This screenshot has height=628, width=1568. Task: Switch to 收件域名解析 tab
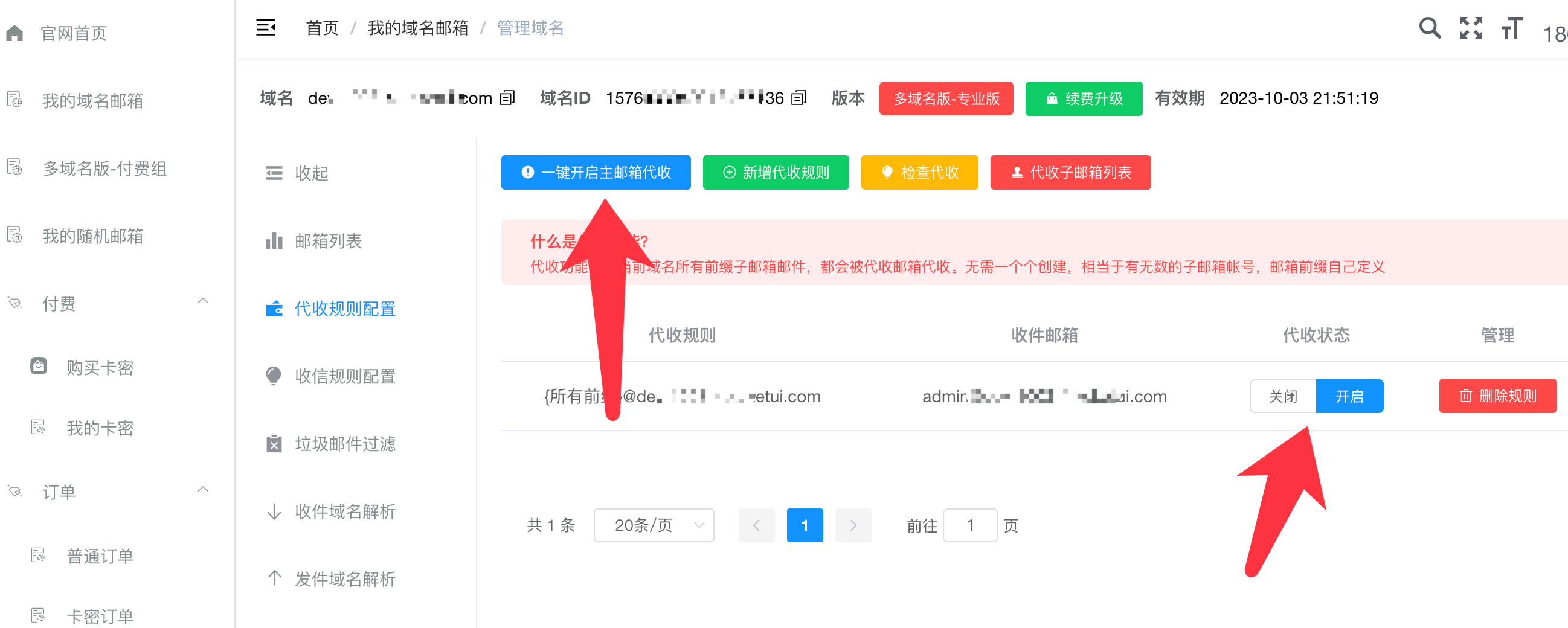click(x=345, y=511)
